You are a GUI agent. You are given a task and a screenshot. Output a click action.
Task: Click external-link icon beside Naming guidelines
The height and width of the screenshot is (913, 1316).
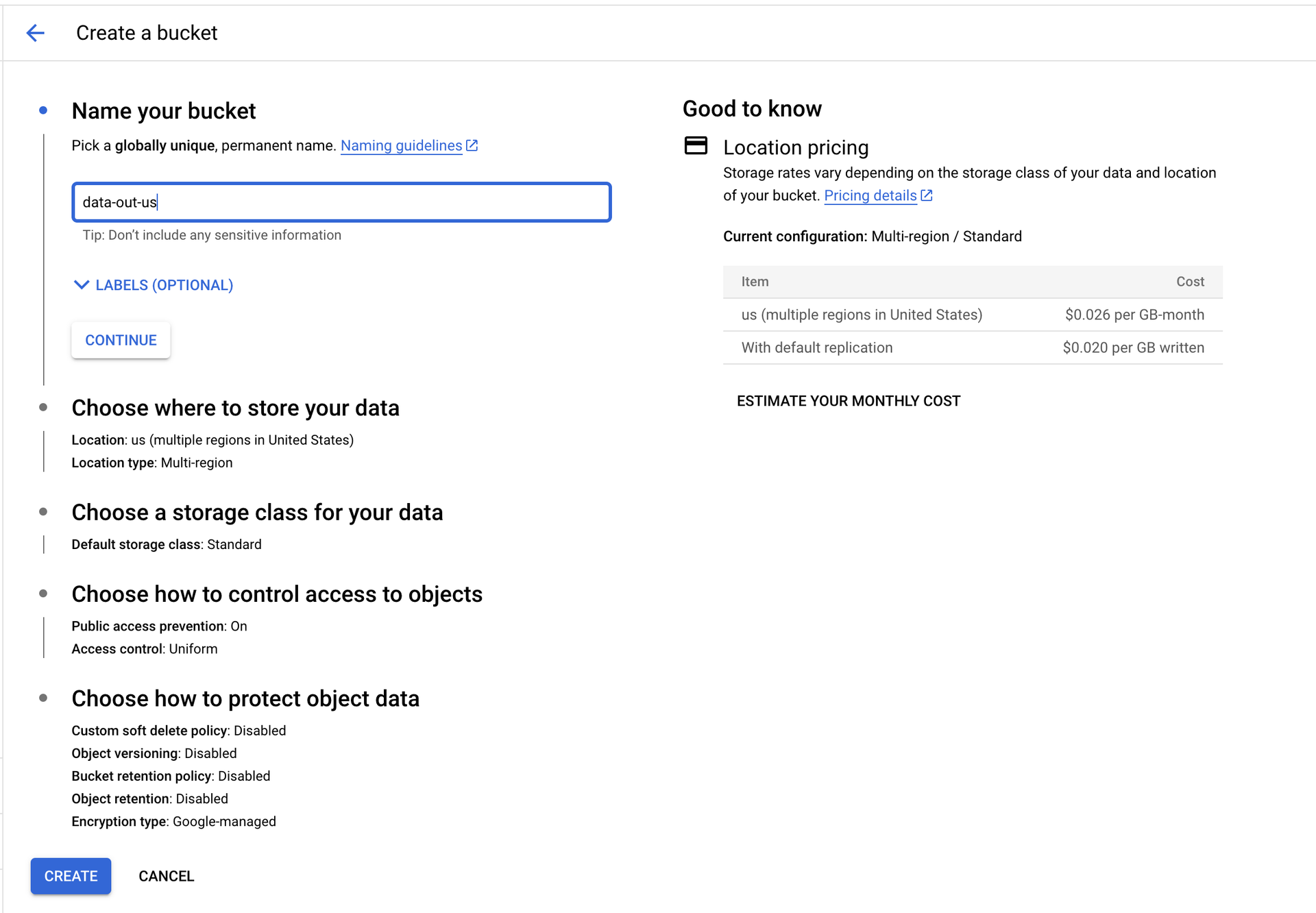(x=472, y=145)
